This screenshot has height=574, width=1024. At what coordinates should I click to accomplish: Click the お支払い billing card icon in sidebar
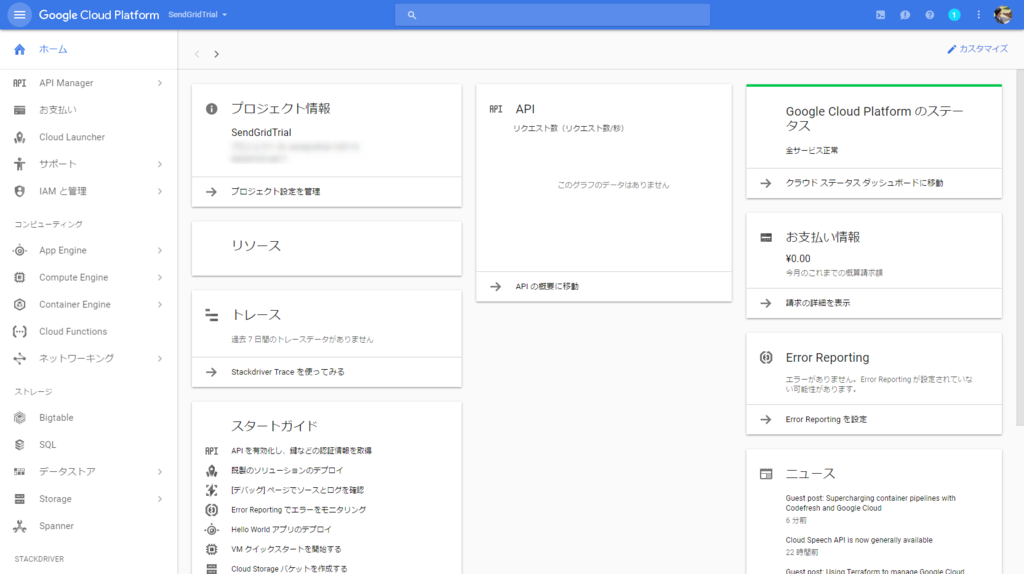pyautogui.click(x=20, y=110)
